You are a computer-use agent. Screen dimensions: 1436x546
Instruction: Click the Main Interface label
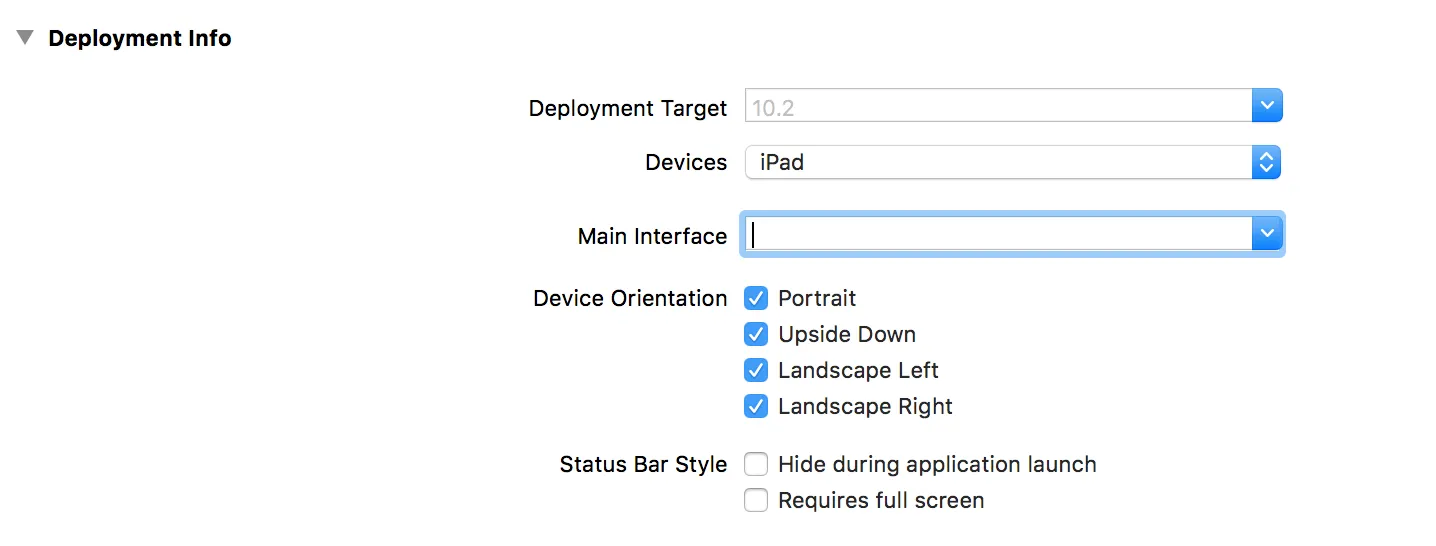pos(652,236)
